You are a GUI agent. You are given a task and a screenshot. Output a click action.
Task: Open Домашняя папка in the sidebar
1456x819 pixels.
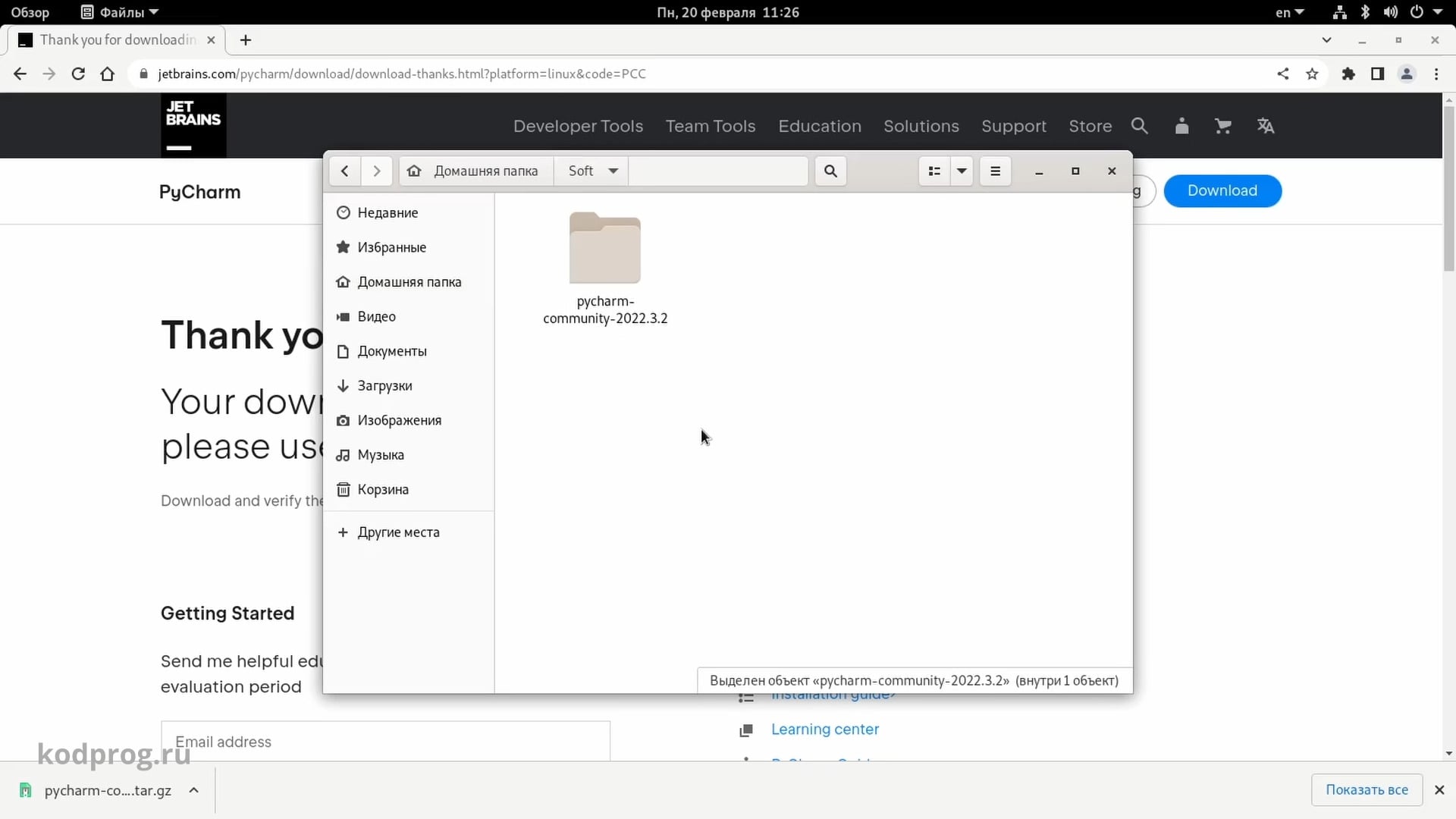[408, 282]
